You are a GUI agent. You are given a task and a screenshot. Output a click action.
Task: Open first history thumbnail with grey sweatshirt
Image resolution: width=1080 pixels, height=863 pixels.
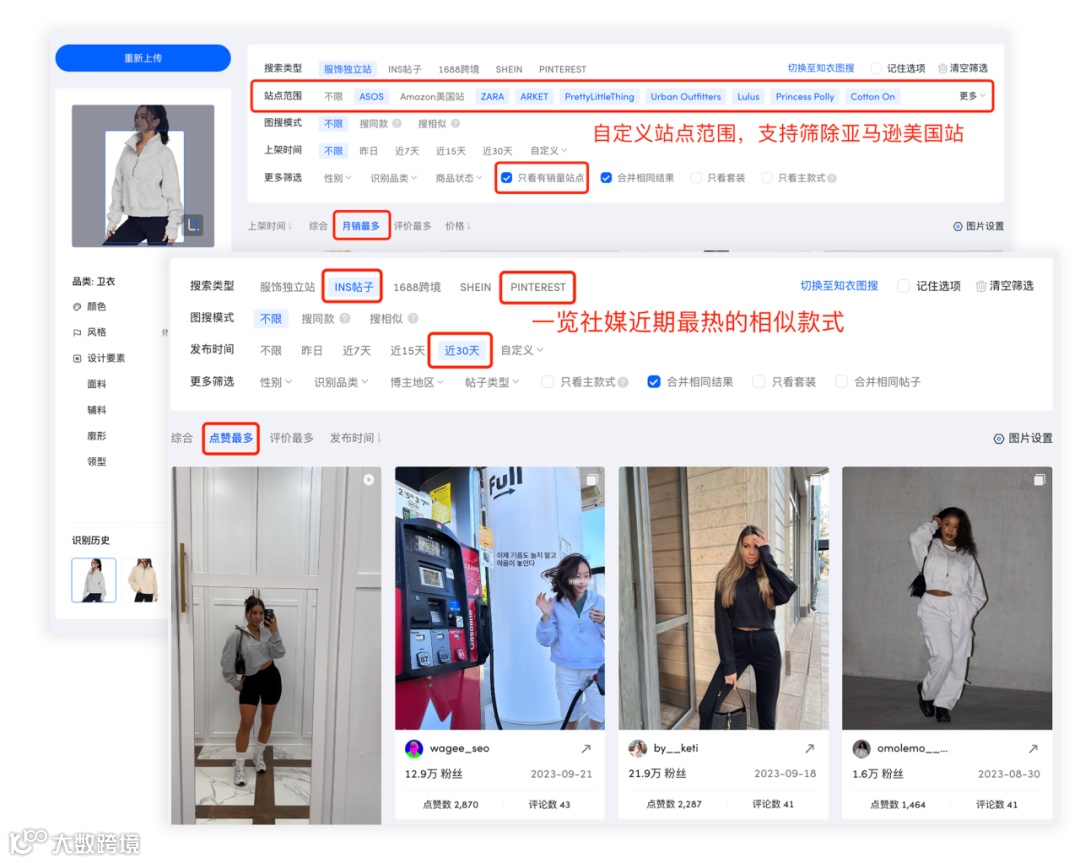tap(94, 580)
